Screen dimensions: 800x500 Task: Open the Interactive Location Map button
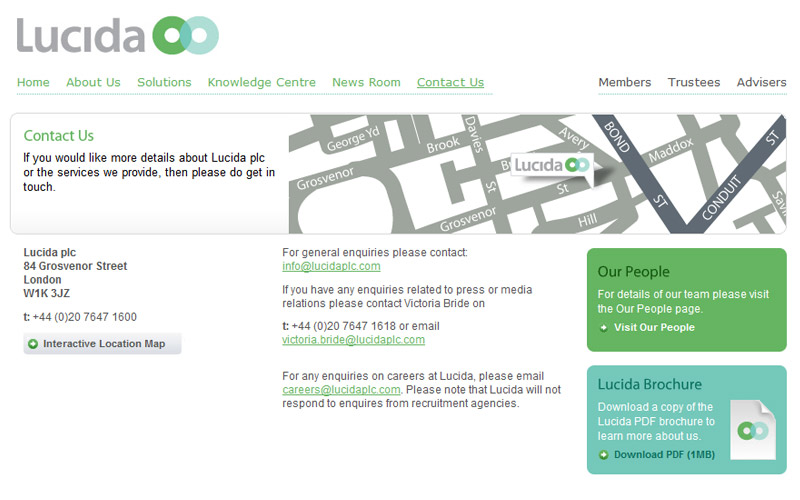point(103,344)
